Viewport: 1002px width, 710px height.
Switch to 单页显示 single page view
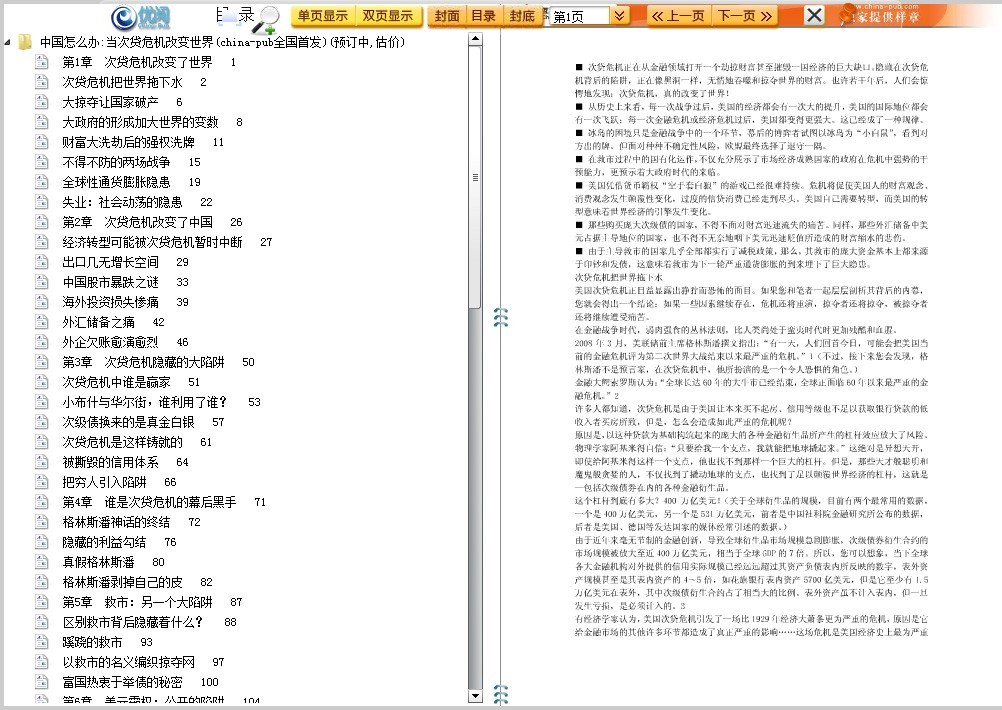click(x=323, y=16)
